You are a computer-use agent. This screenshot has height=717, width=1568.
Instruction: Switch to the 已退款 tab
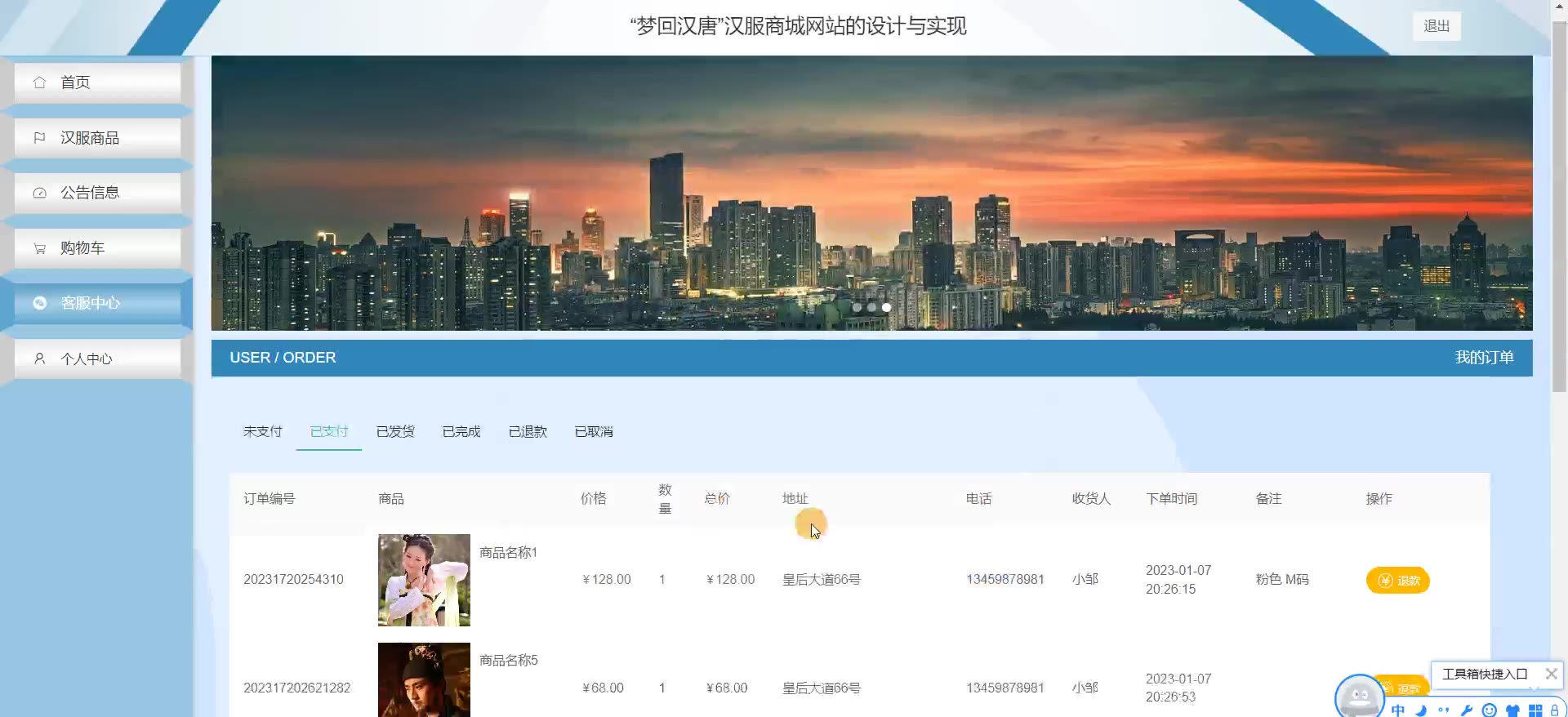click(528, 431)
